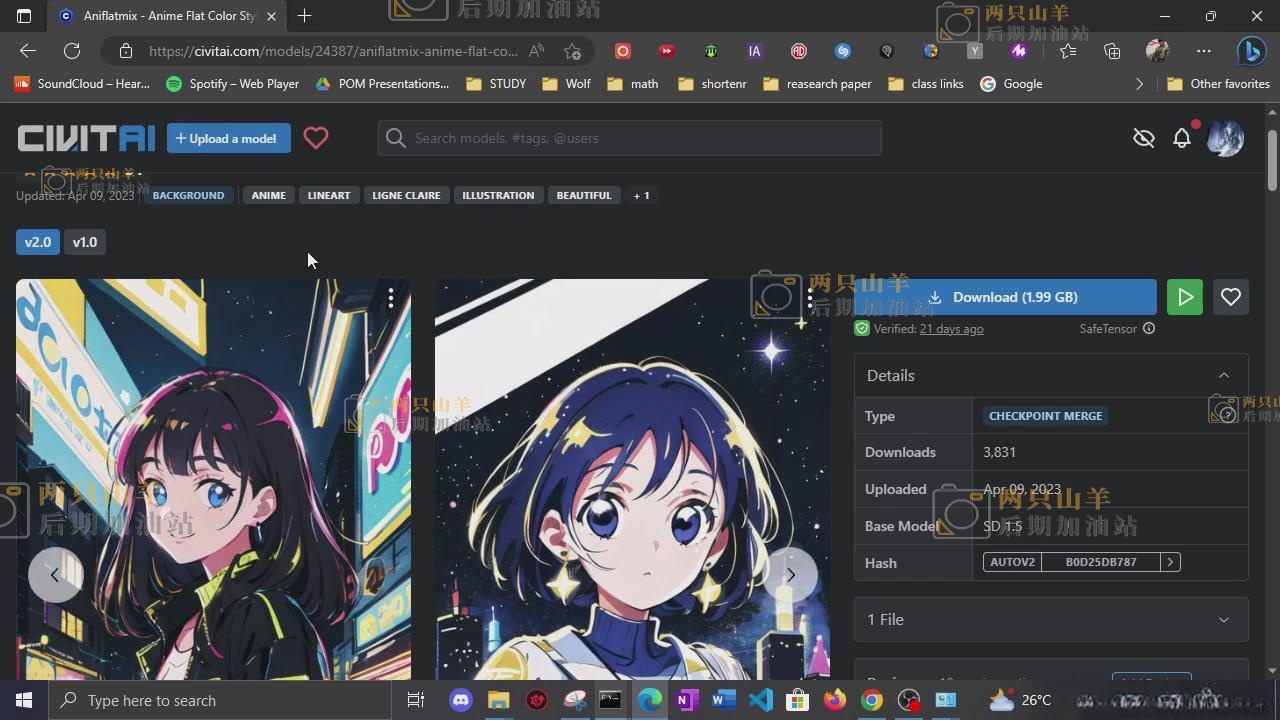
Task: Click the page vertical scrollbar
Action: pyautogui.click(x=1272, y=160)
